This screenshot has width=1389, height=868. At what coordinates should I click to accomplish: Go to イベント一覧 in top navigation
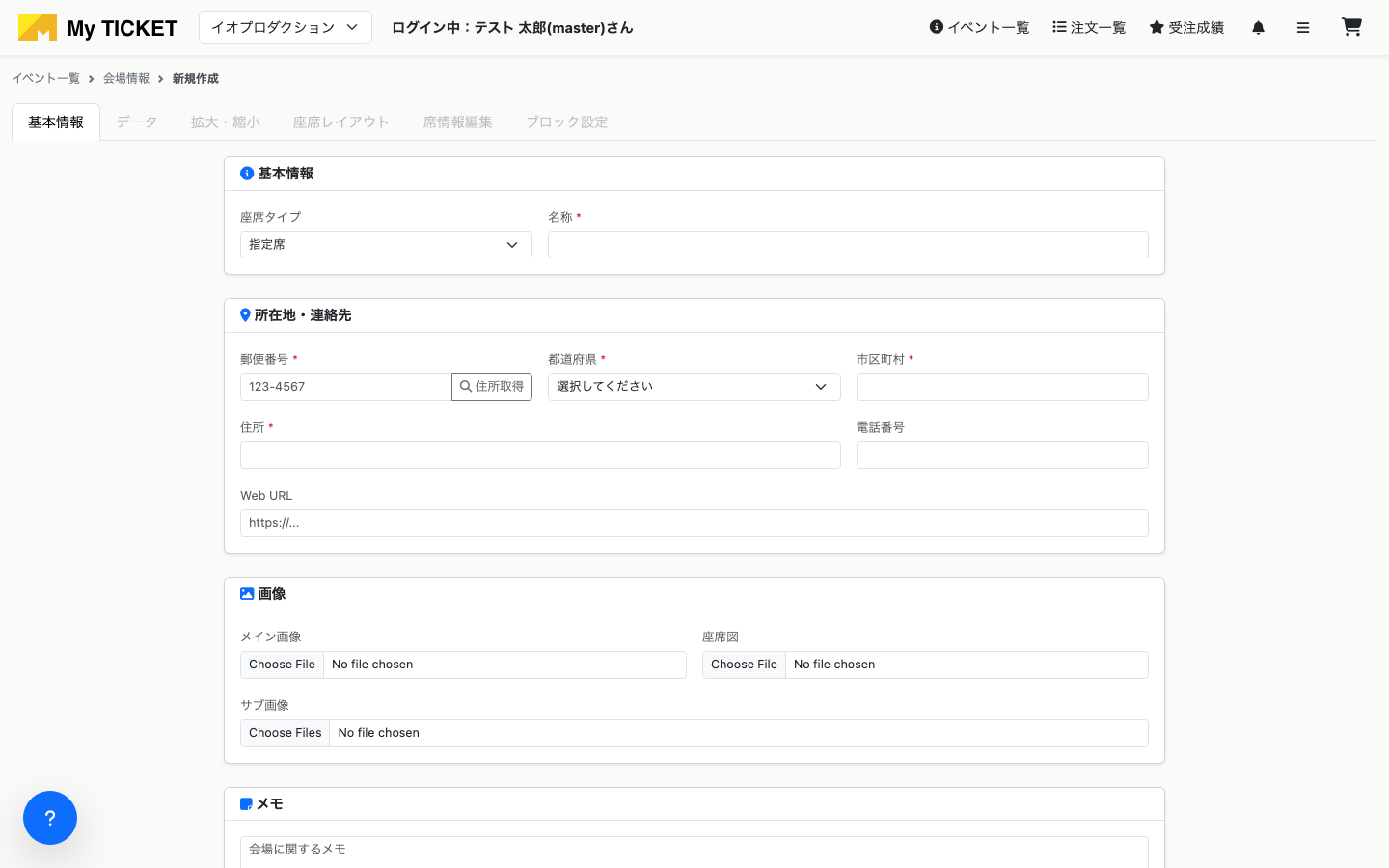979,28
